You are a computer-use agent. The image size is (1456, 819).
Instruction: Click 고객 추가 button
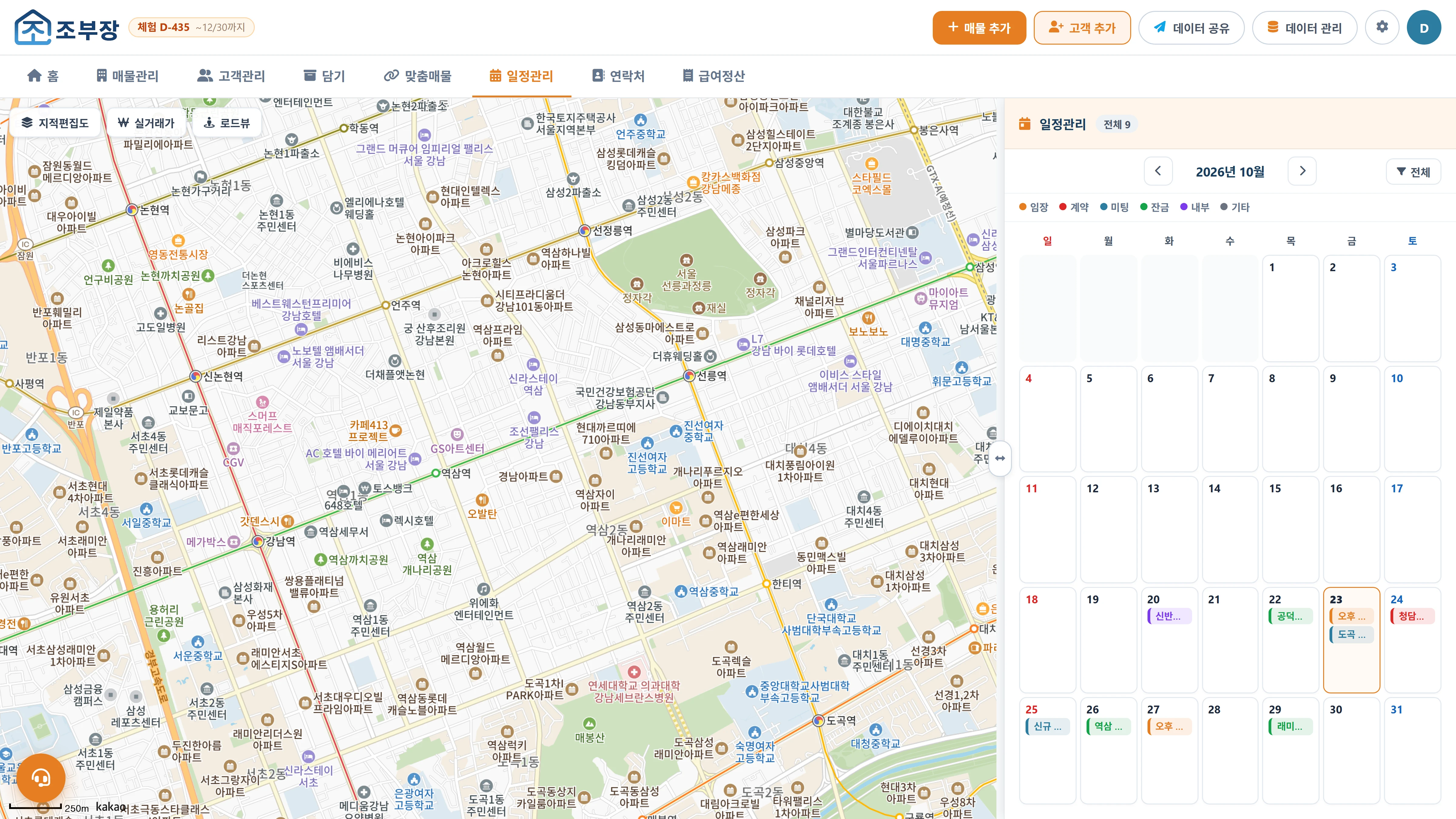pos(1082,28)
